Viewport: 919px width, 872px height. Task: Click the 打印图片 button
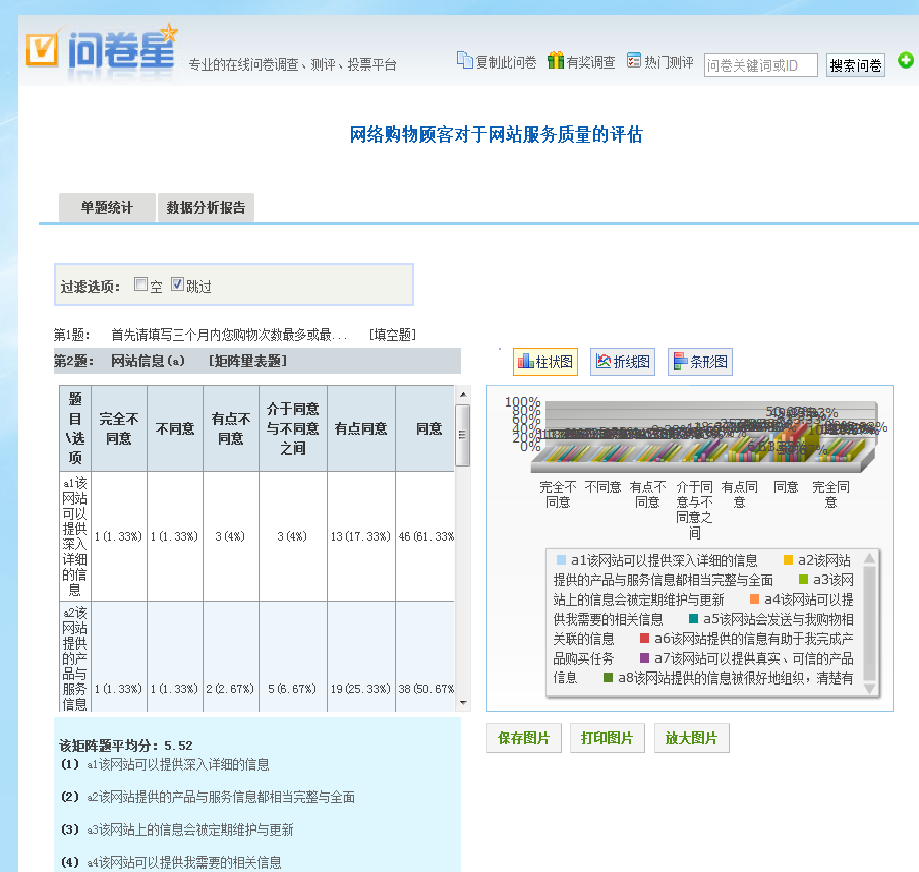pos(607,738)
